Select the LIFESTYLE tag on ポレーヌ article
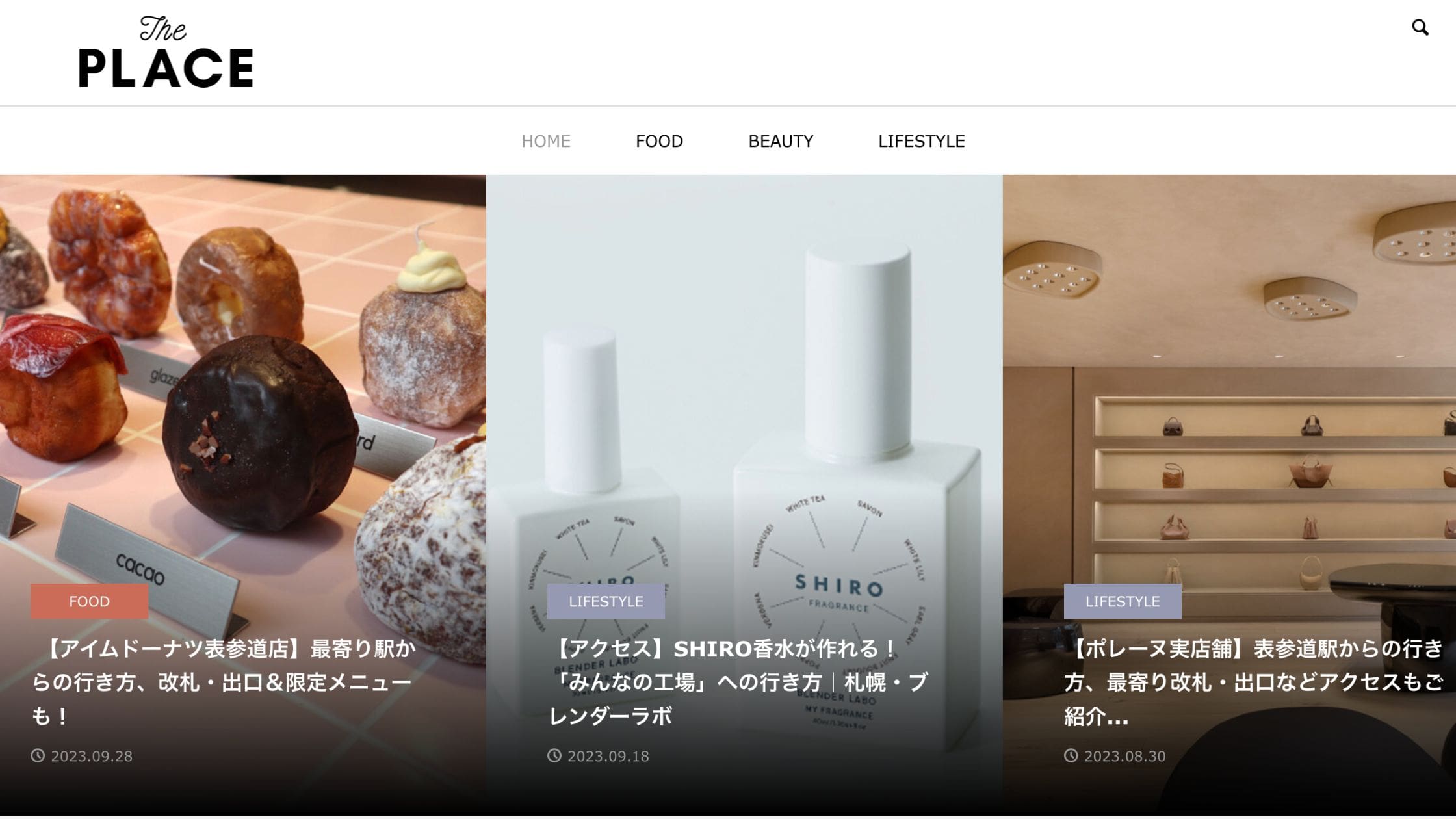This screenshot has height=819, width=1456. pos(1123,601)
